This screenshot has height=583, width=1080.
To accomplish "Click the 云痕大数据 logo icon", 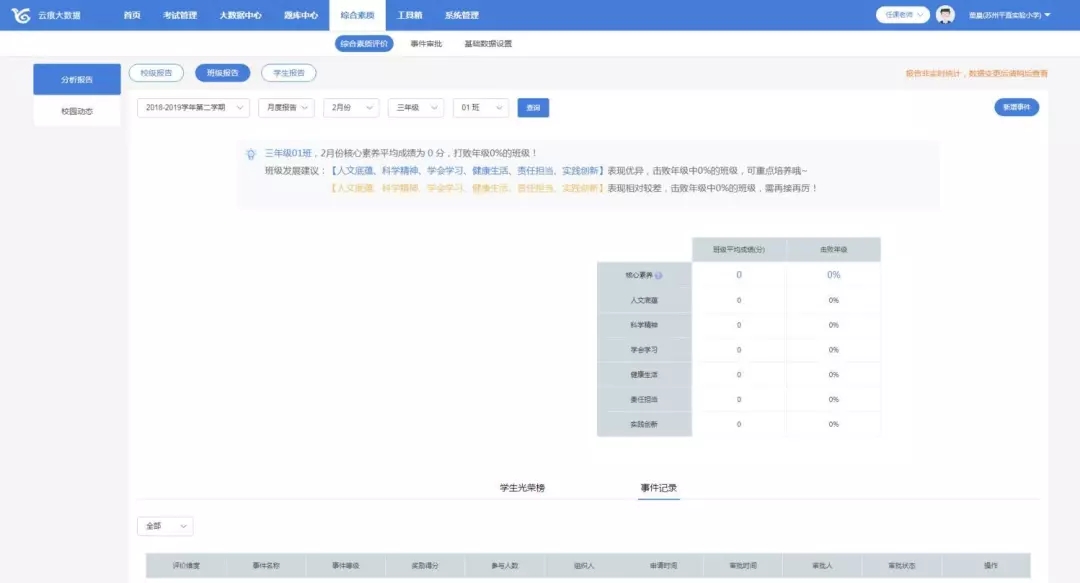I will (x=21, y=15).
